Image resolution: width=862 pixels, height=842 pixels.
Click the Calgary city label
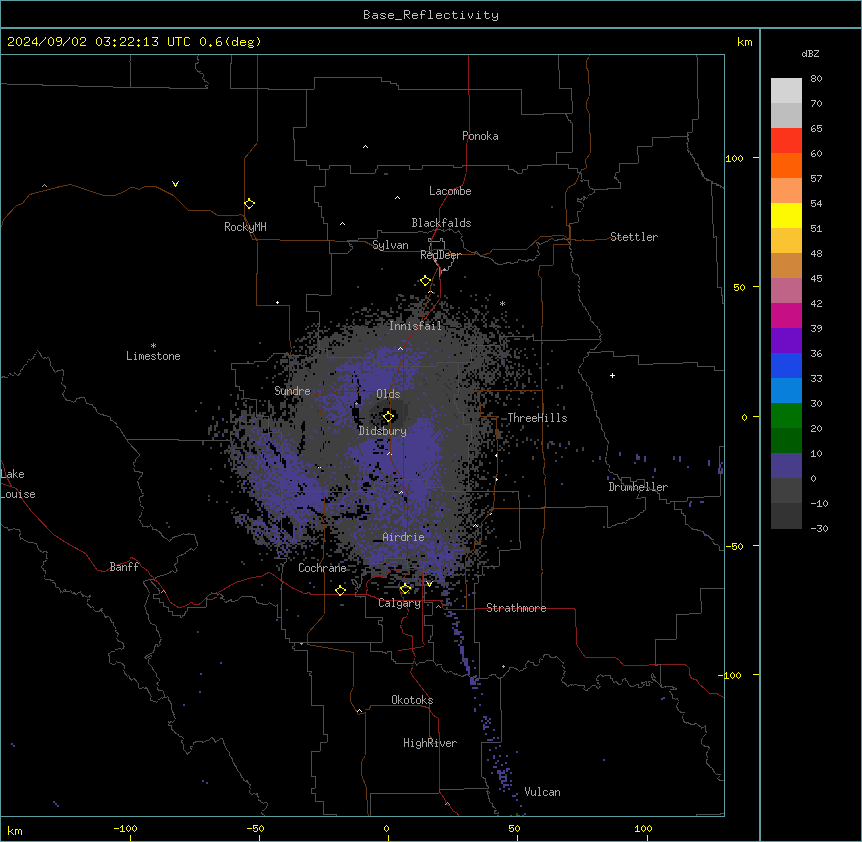tap(399, 603)
